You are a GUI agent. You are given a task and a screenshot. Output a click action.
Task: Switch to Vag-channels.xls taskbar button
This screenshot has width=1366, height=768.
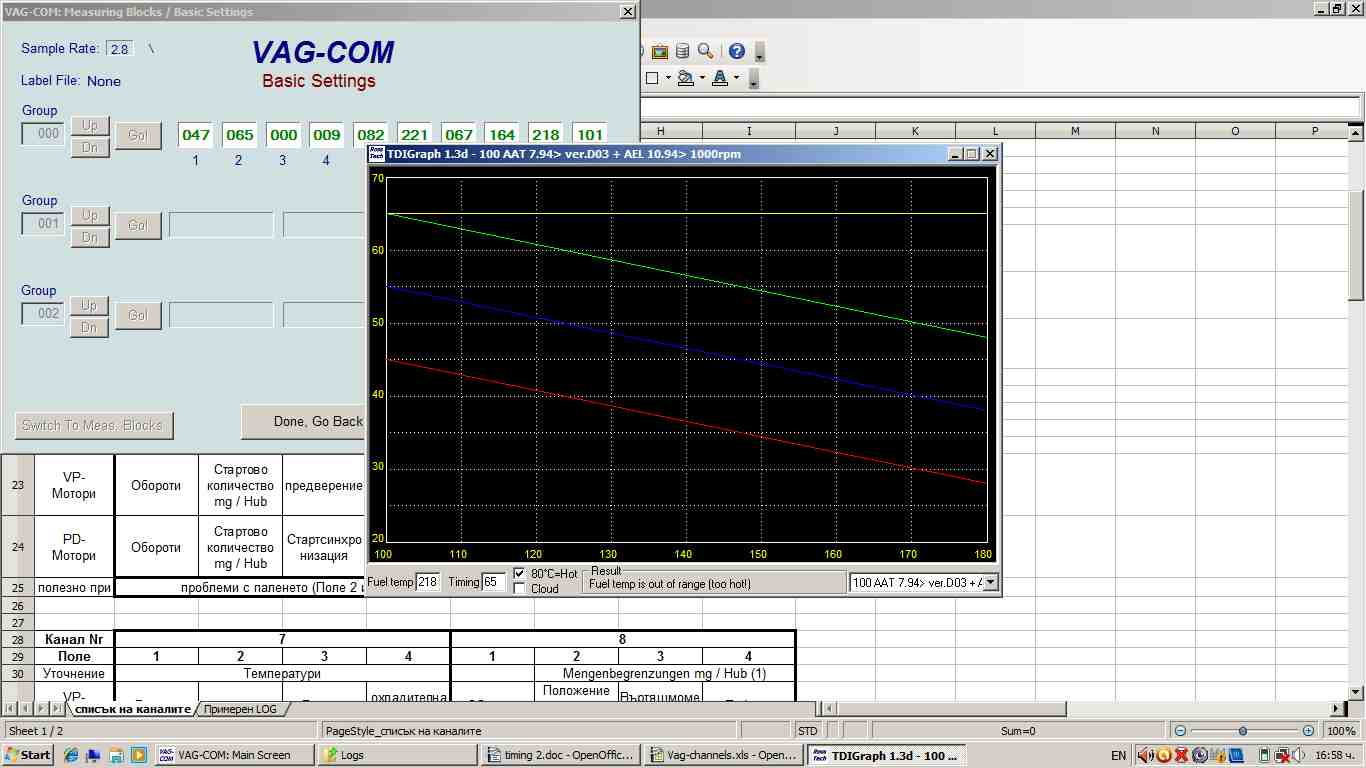[x=723, y=755]
